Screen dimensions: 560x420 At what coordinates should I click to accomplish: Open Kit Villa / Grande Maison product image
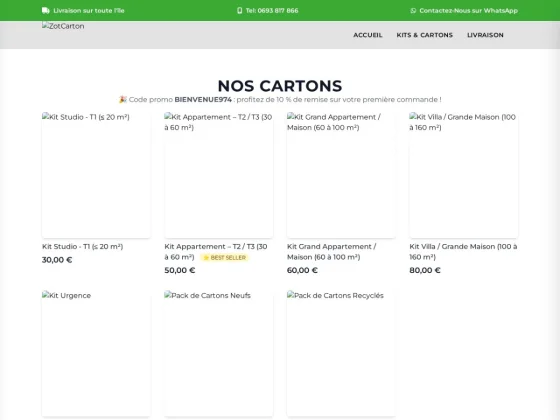pyautogui.click(x=464, y=175)
